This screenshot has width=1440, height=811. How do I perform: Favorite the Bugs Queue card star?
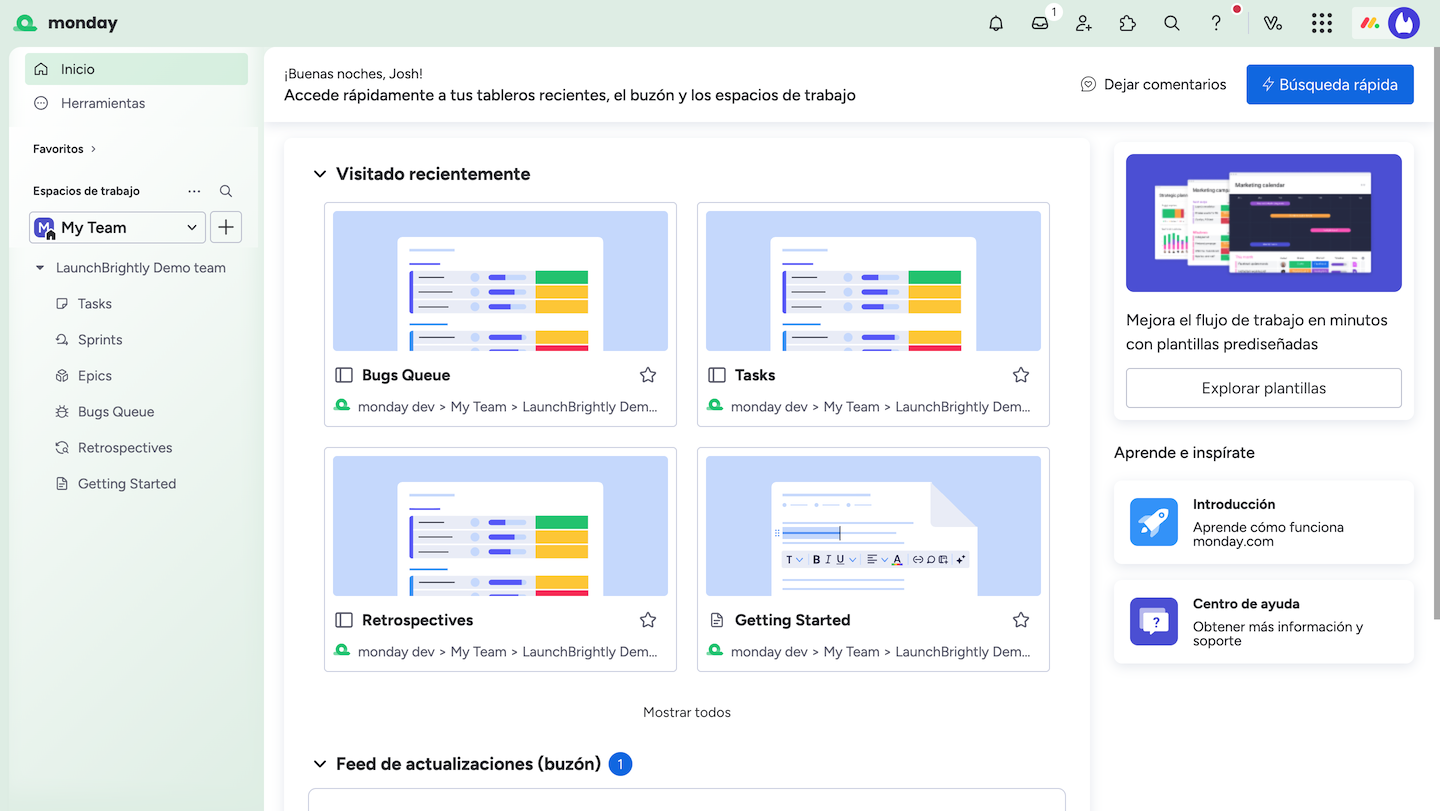point(648,375)
